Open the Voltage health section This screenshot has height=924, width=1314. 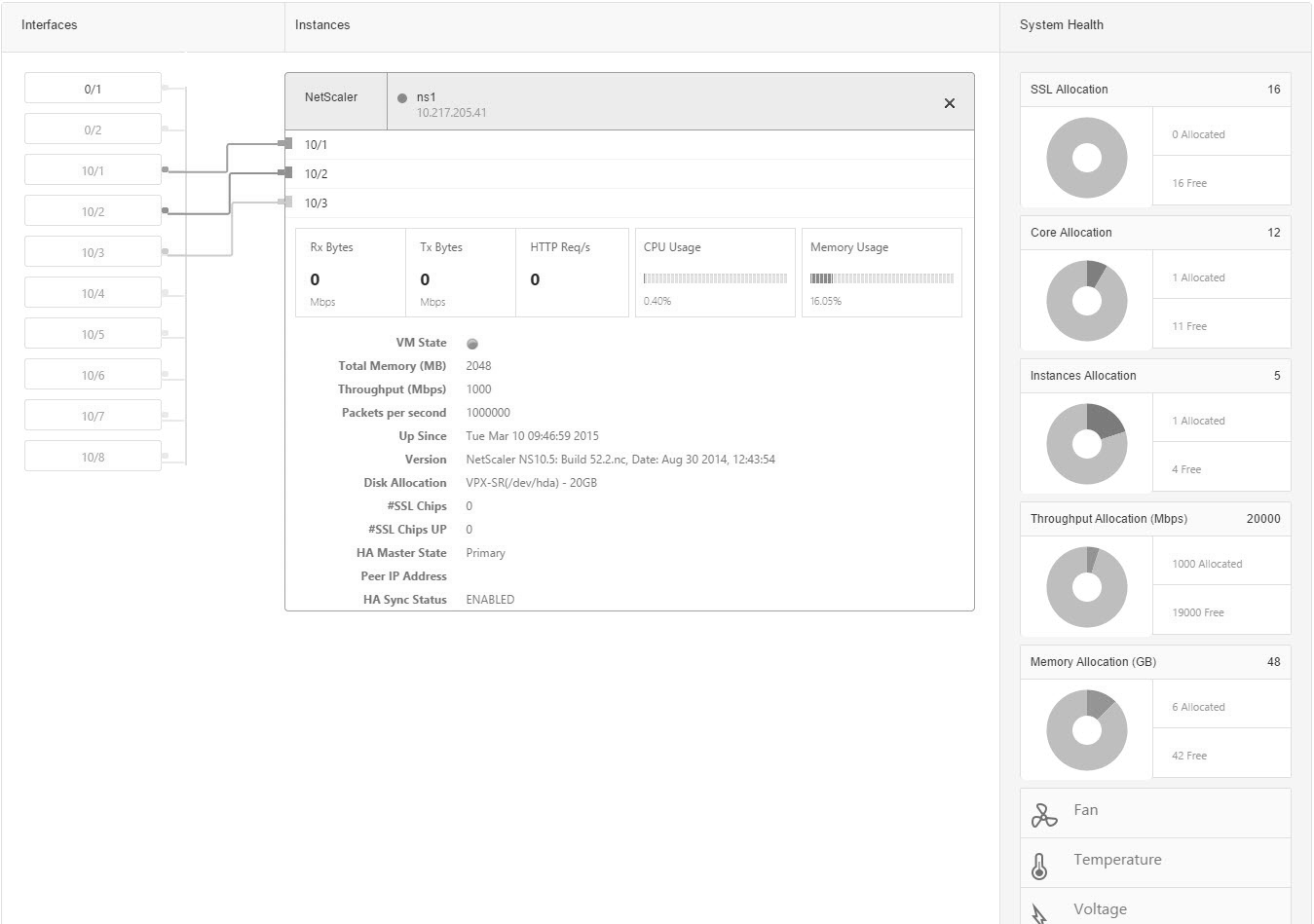(x=1155, y=906)
